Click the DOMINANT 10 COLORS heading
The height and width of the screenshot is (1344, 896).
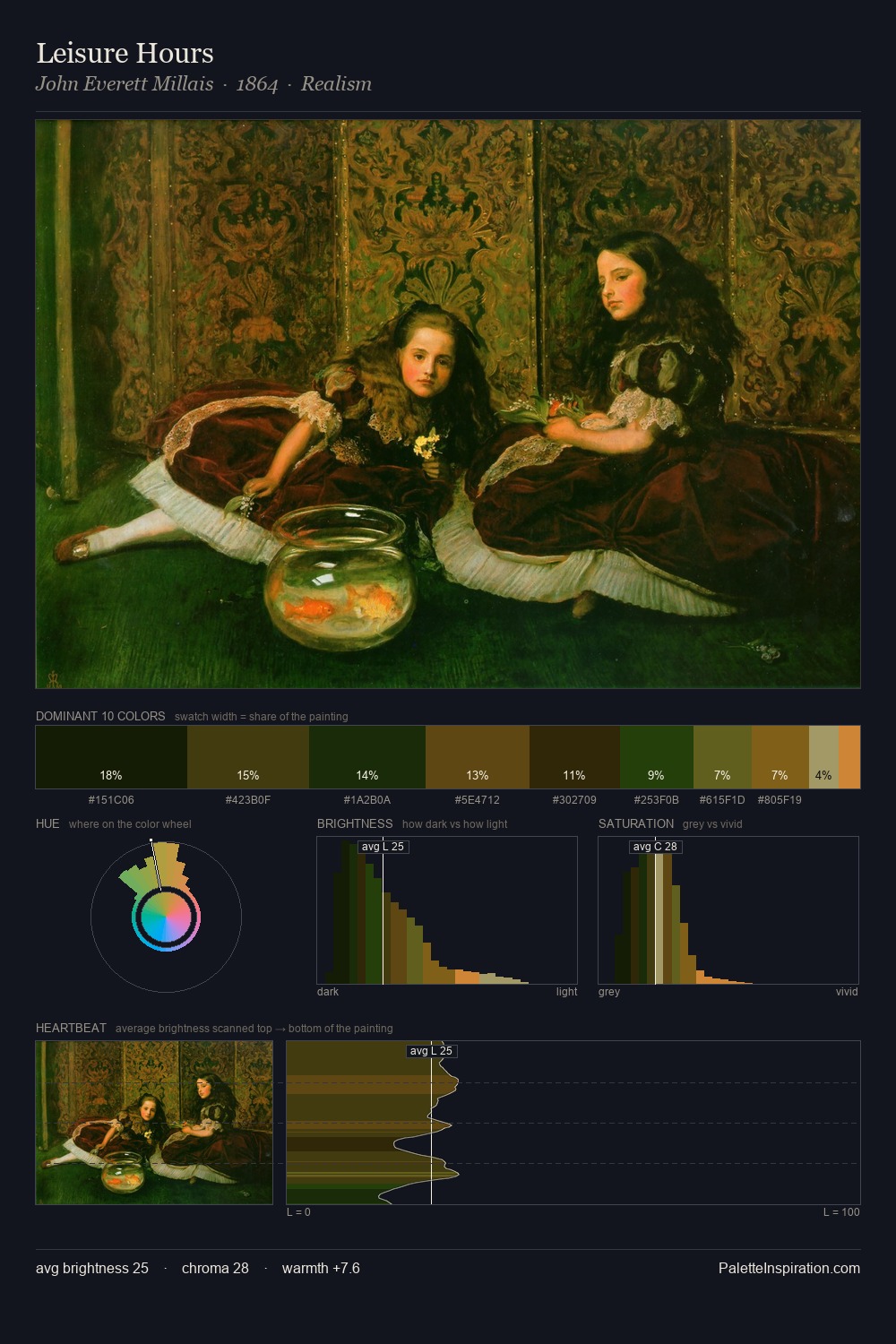coord(100,716)
